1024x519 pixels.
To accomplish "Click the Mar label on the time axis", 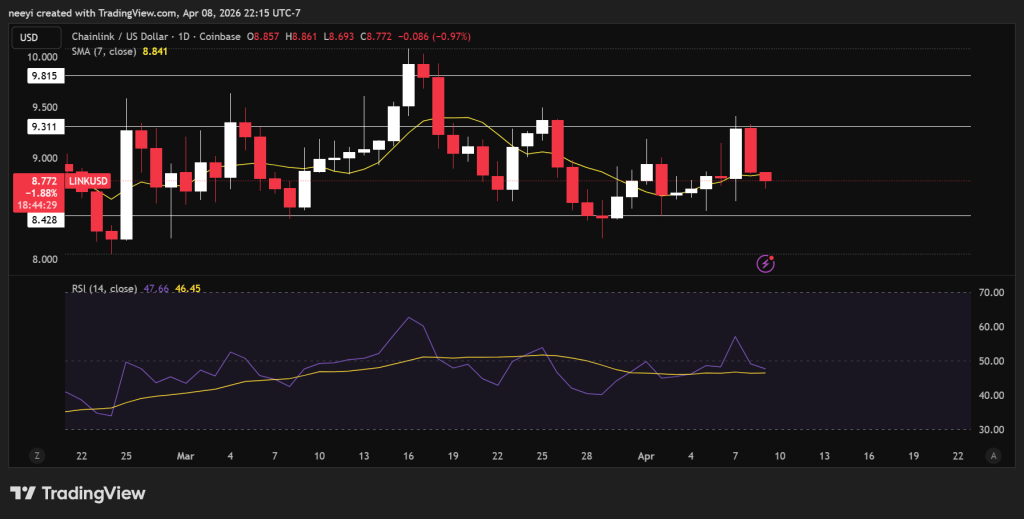I will coord(185,455).
